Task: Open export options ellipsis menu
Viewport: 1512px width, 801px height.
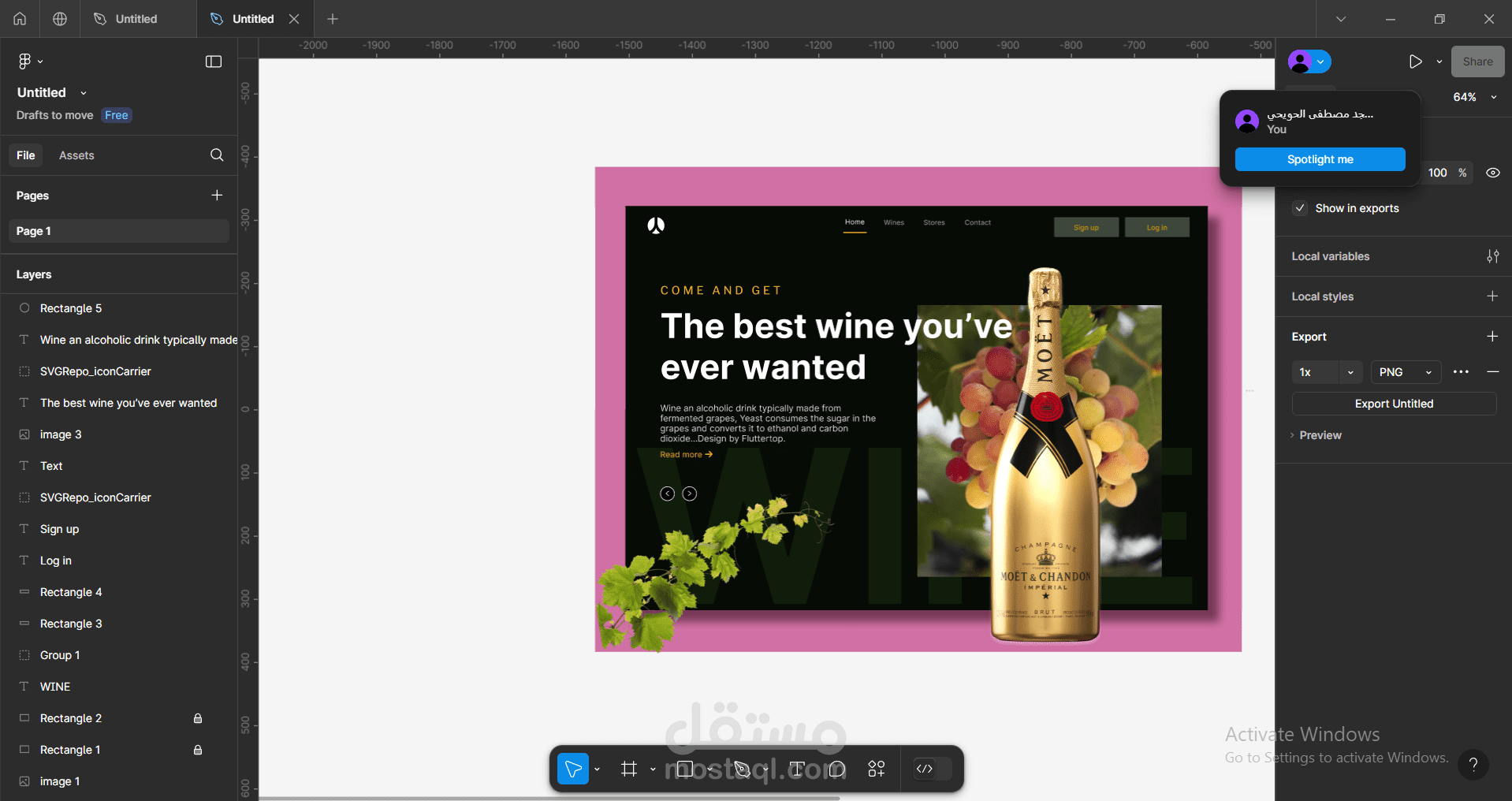Action: point(1461,372)
